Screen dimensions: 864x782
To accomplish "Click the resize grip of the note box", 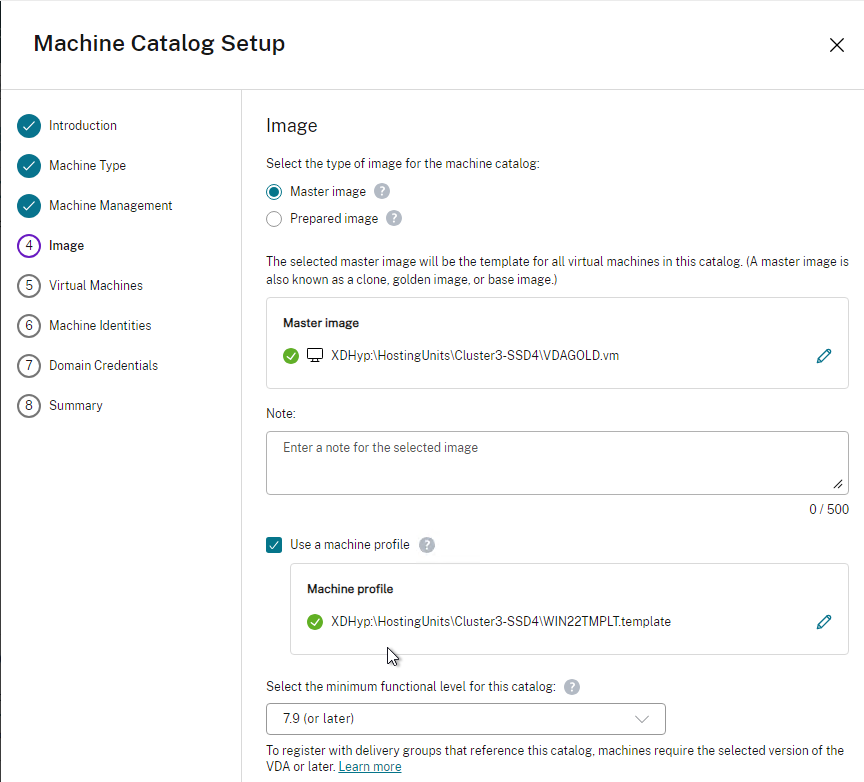I will point(838,484).
